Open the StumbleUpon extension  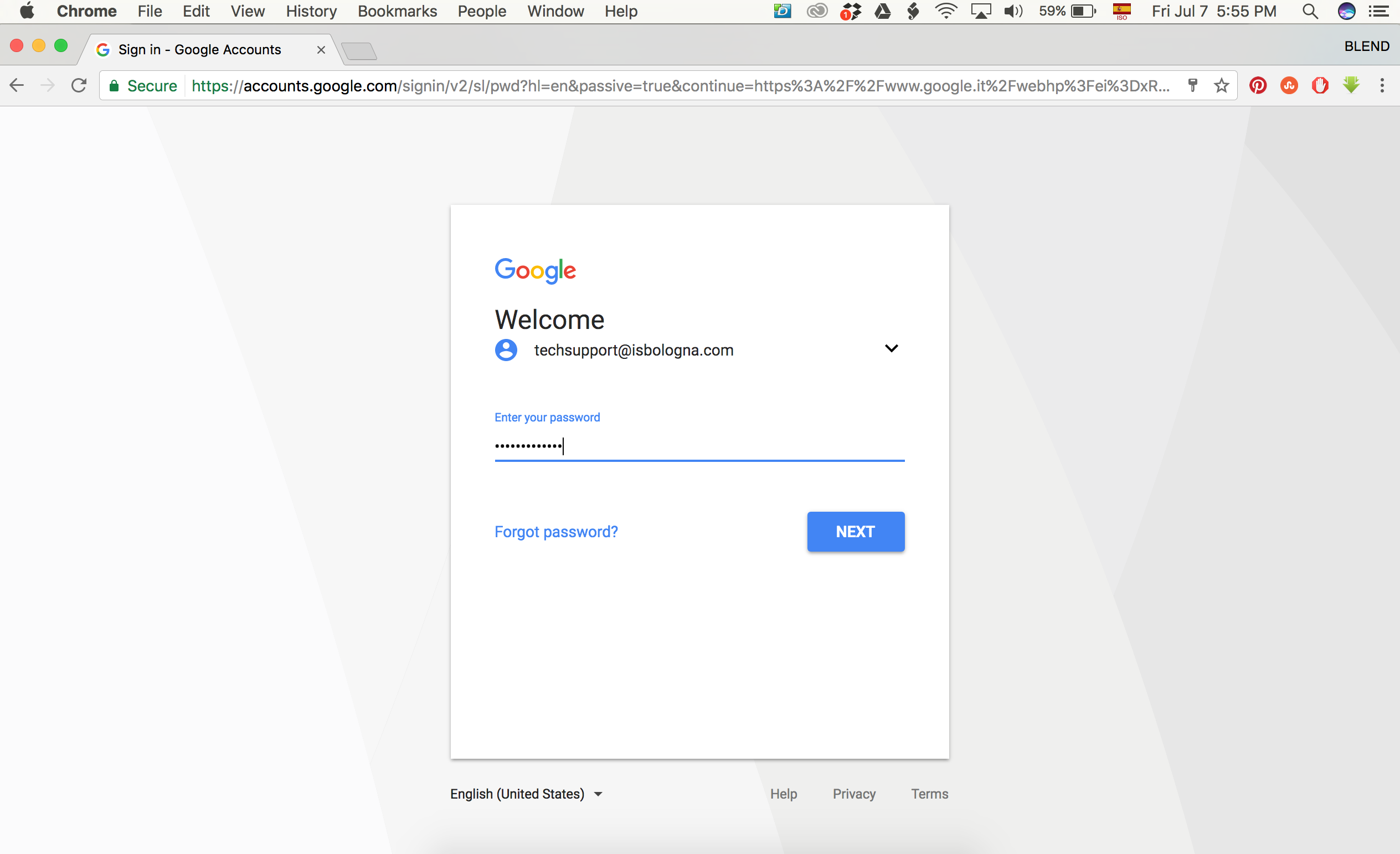coord(1289,86)
